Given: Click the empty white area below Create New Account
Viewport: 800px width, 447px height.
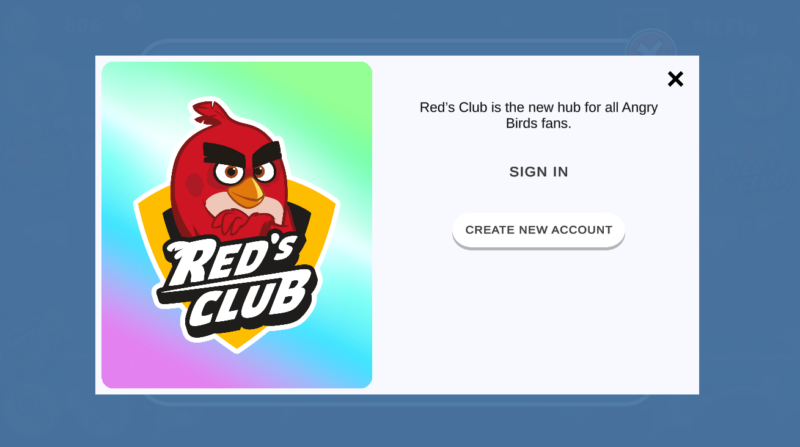Looking at the screenshot, I should pyautogui.click(x=539, y=321).
